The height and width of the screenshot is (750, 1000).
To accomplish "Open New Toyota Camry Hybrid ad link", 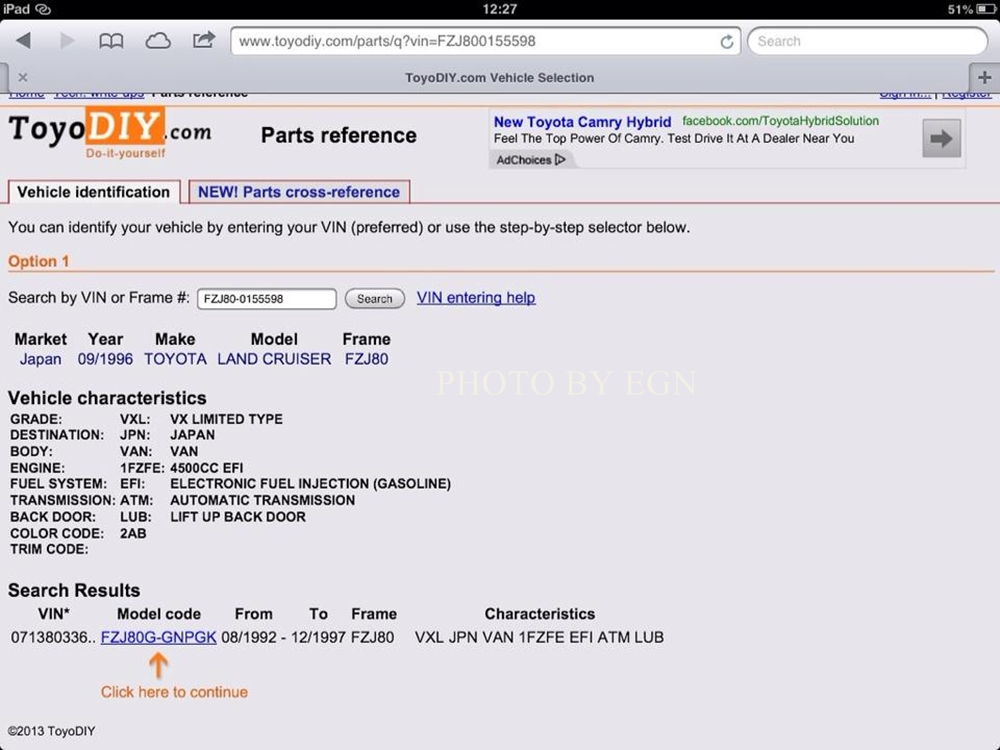I will tap(582, 122).
